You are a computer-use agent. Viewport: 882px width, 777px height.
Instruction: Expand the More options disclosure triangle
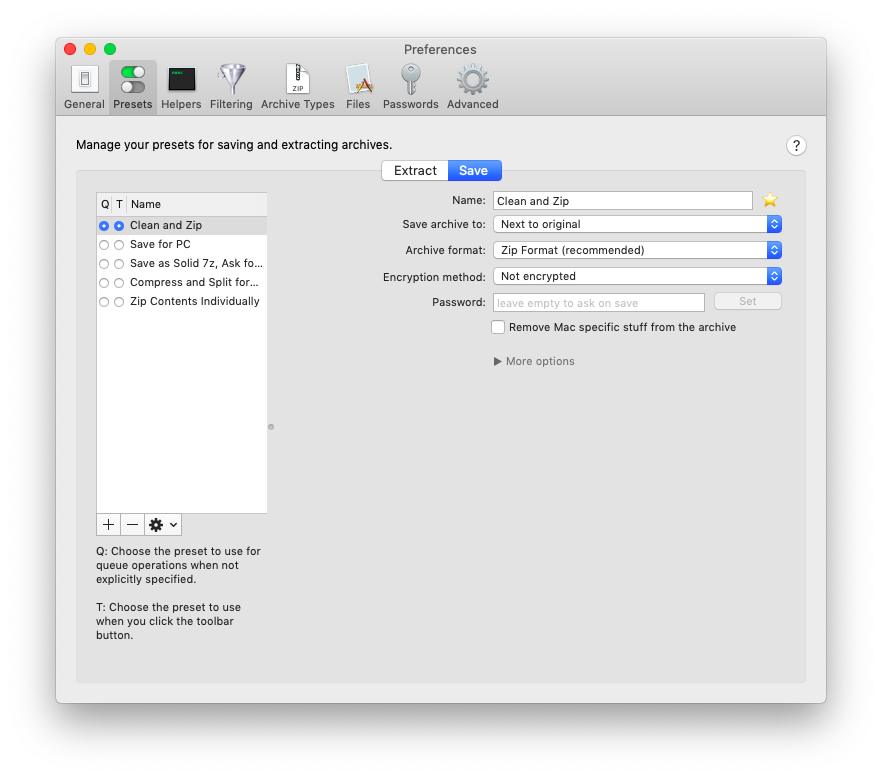tap(497, 361)
